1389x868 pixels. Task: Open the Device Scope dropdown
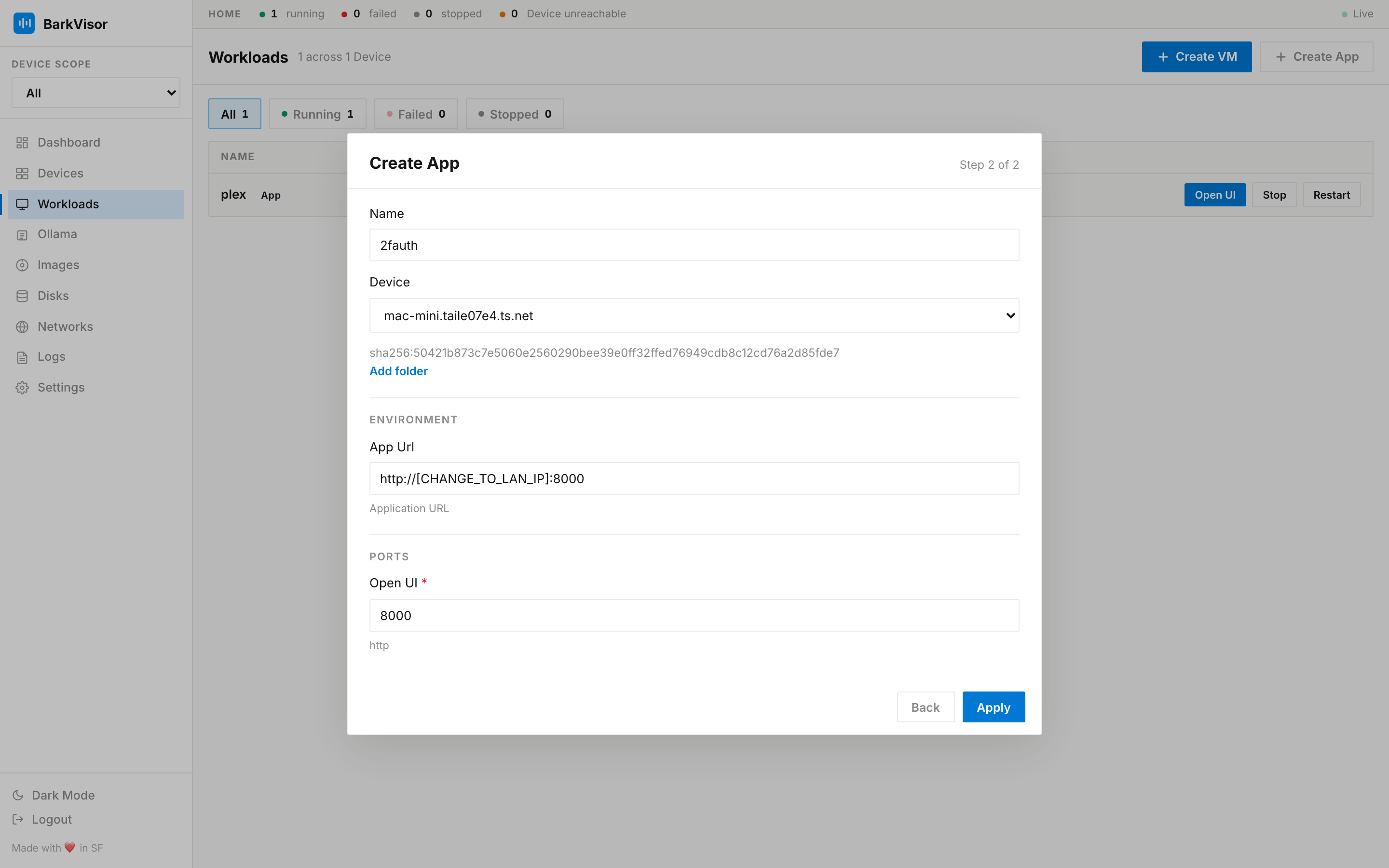pos(96,93)
